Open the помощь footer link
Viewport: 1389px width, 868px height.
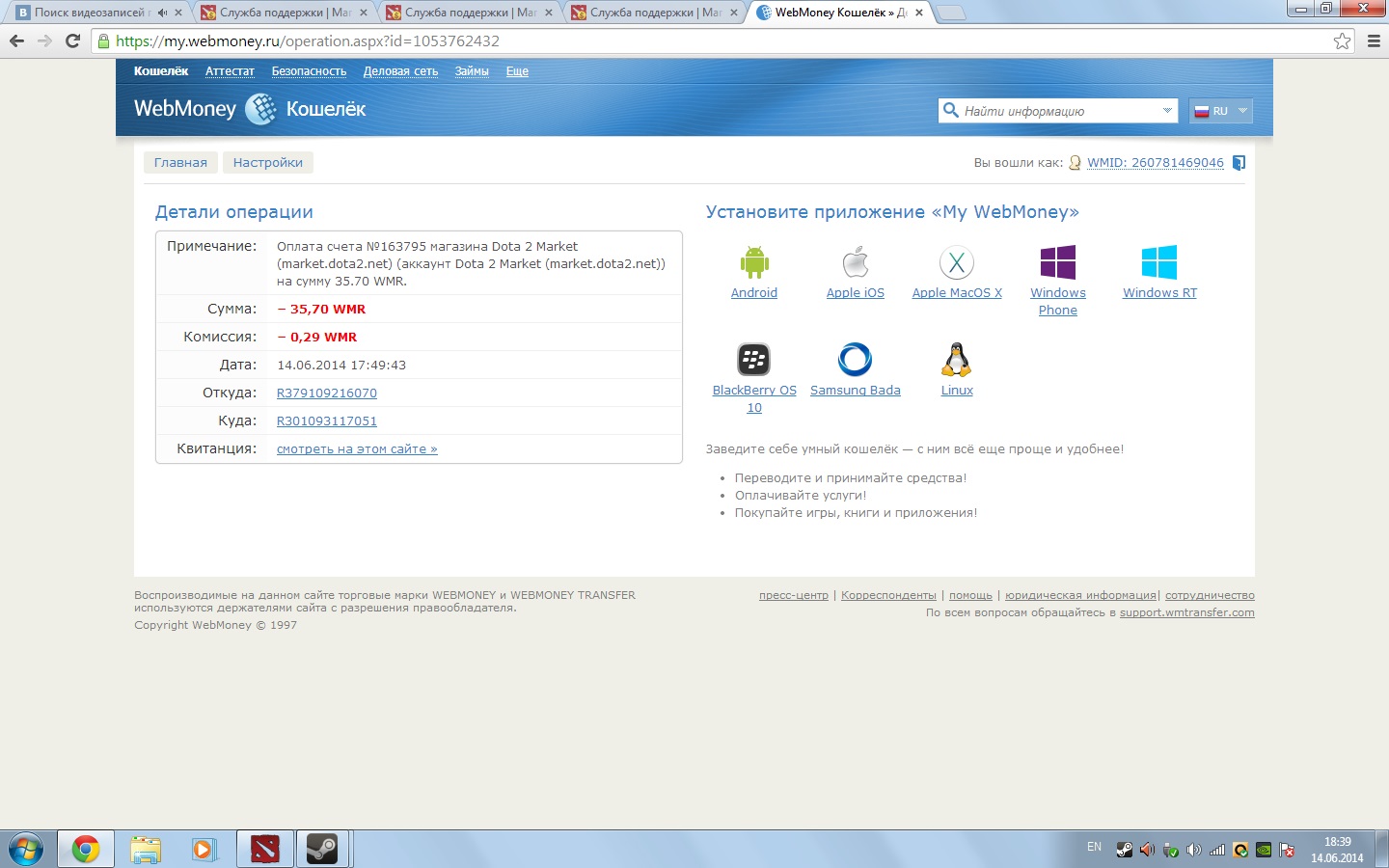tap(970, 595)
